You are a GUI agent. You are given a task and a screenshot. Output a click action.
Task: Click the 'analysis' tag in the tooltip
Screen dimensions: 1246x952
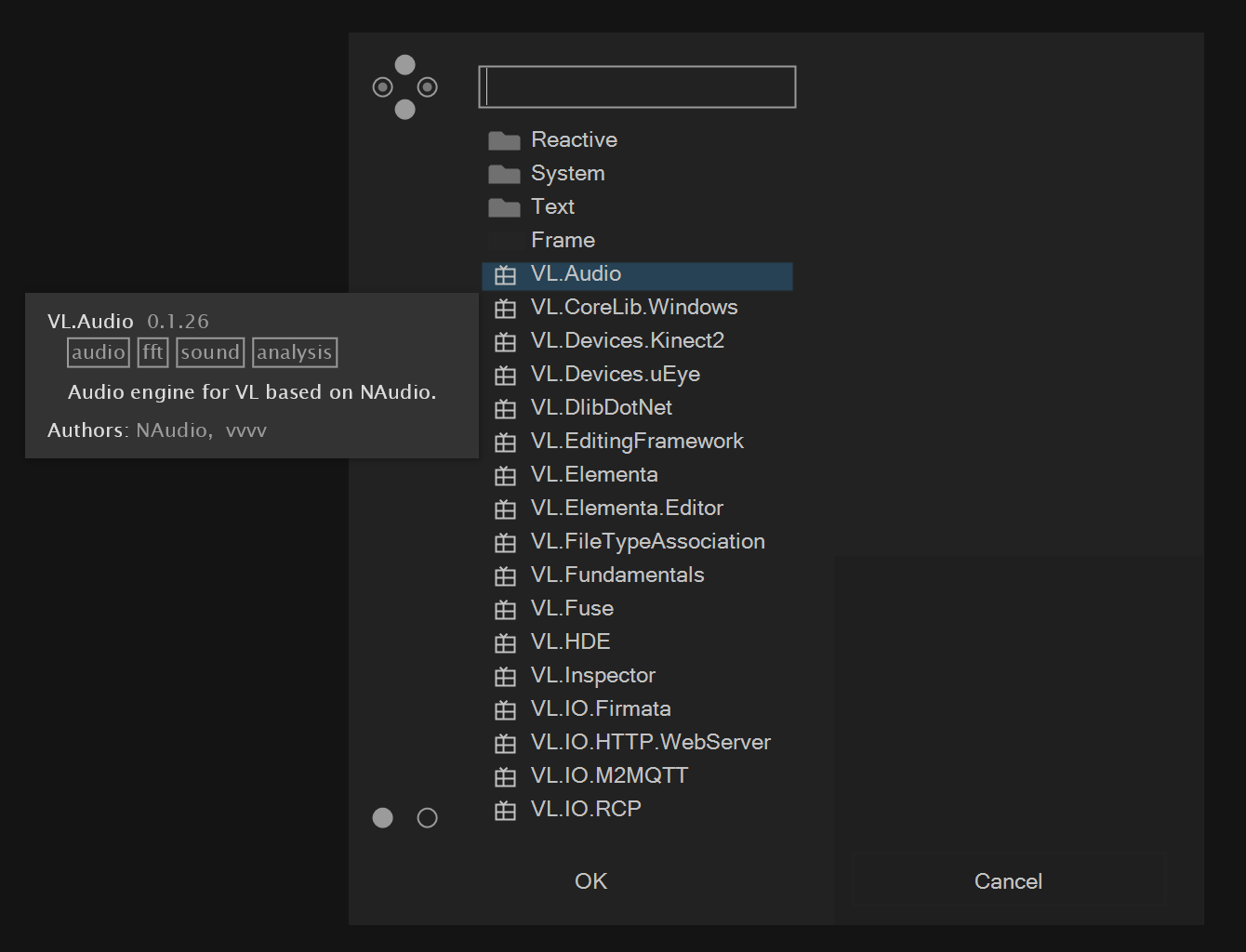pyautogui.click(x=295, y=352)
